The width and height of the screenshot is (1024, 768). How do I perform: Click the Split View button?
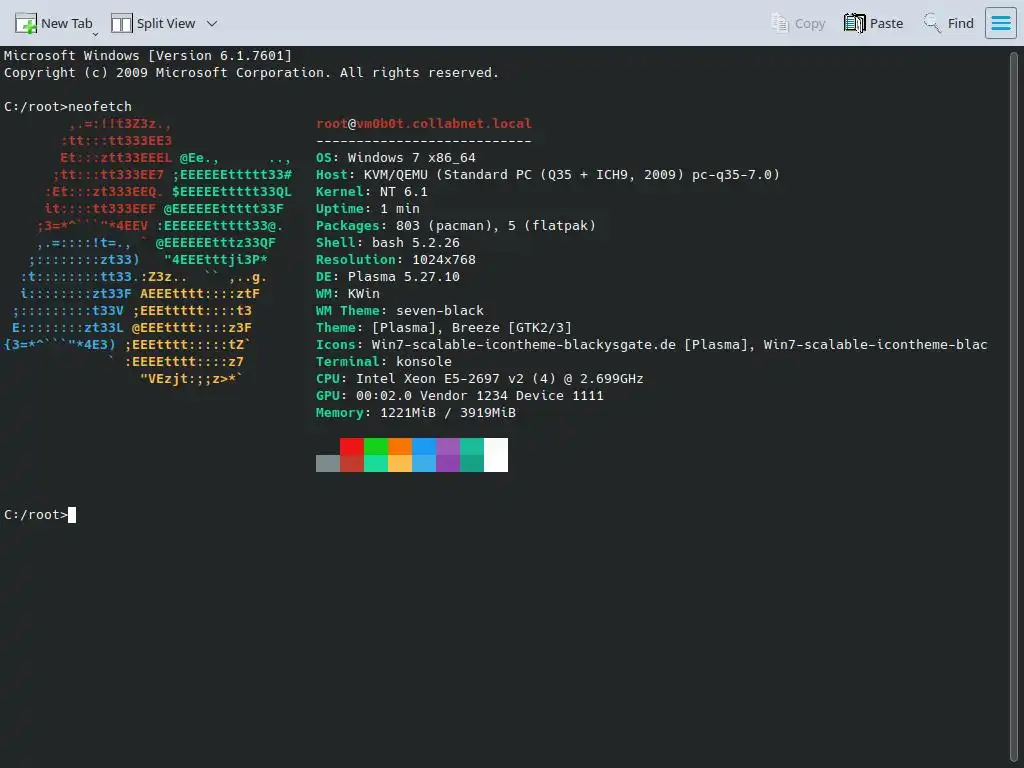point(153,24)
